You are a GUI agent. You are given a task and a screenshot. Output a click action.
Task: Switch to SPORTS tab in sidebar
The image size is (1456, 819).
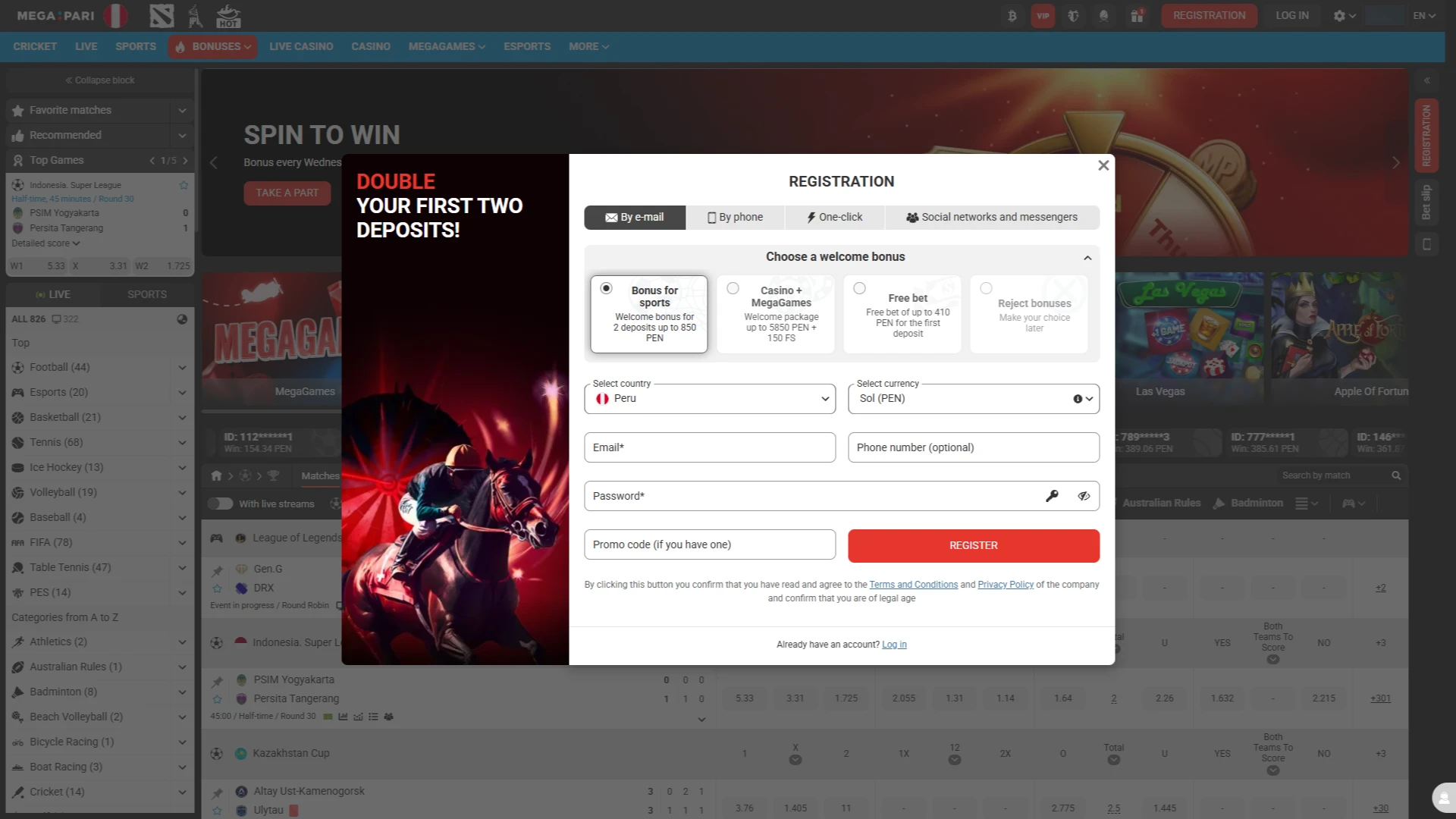[147, 294]
